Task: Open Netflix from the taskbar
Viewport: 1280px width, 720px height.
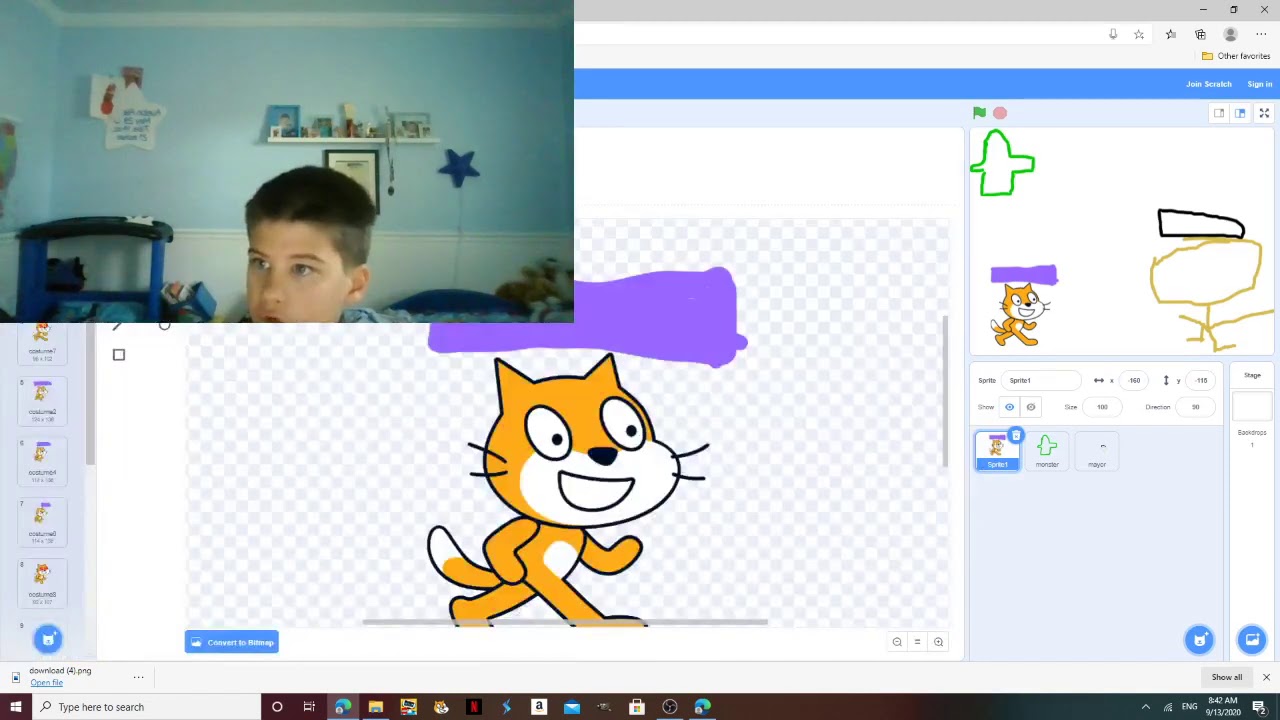Action: coord(474,707)
